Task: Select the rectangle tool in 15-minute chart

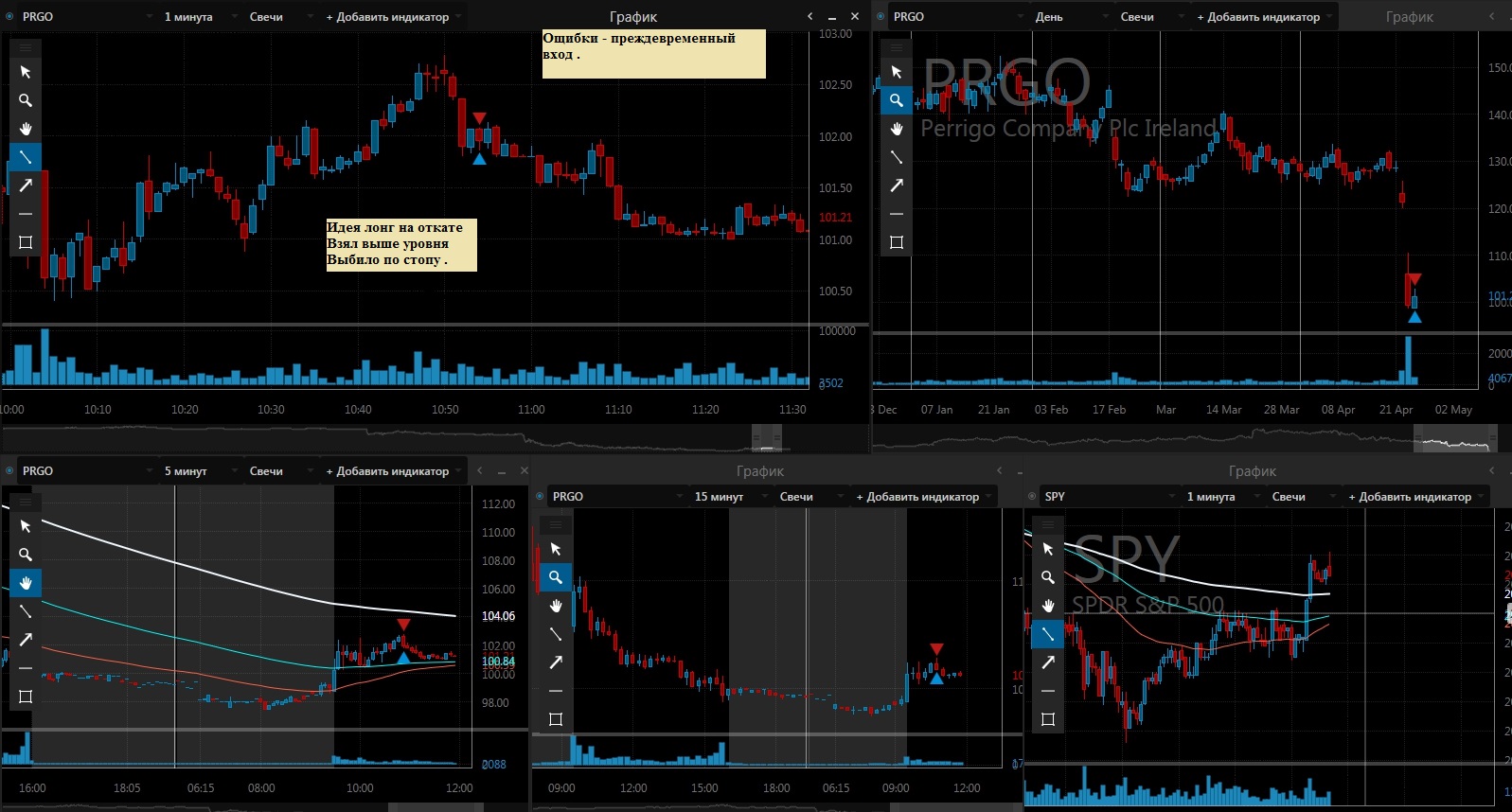Action: pyautogui.click(x=556, y=719)
